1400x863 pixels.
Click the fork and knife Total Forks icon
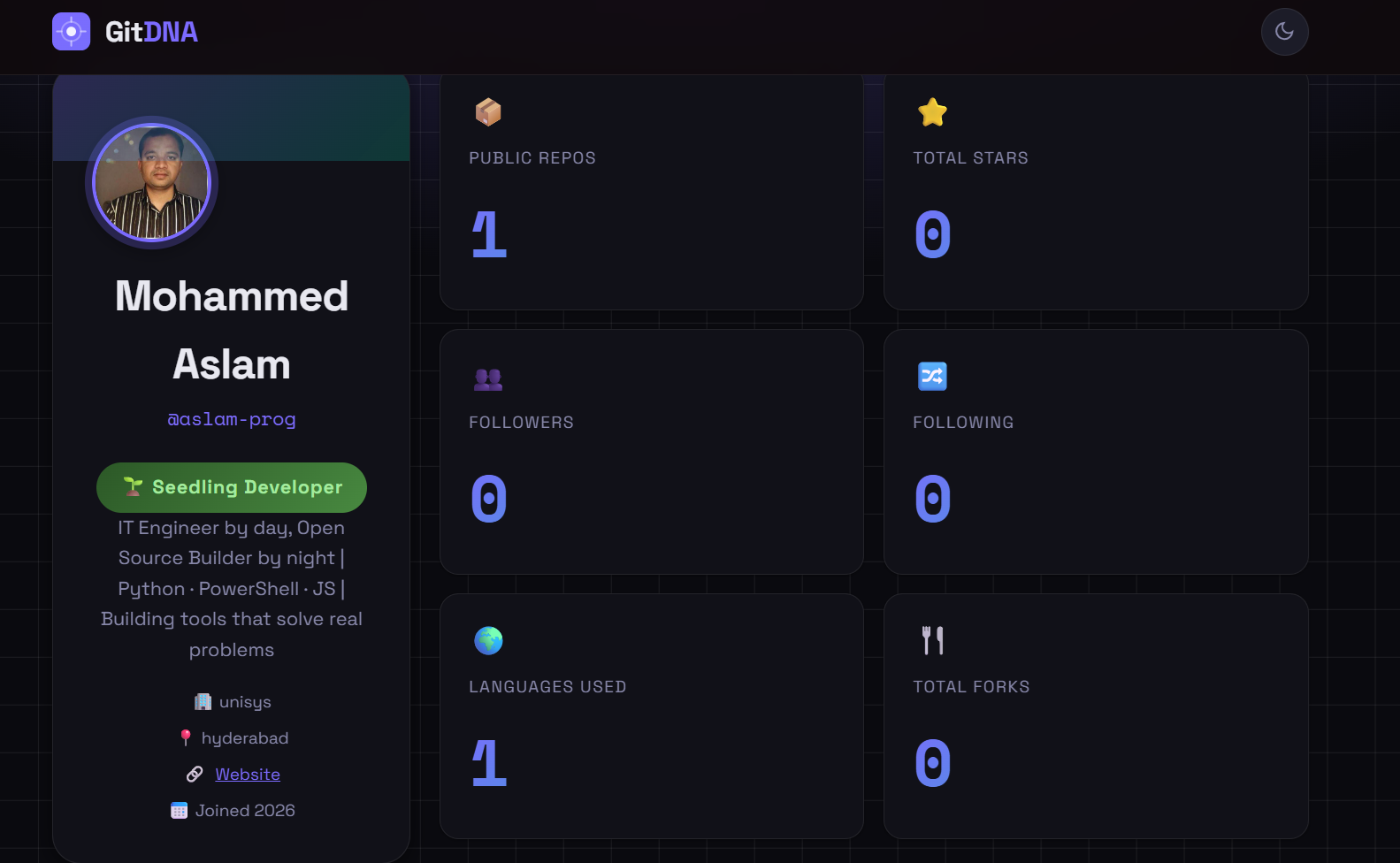pos(932,640)
